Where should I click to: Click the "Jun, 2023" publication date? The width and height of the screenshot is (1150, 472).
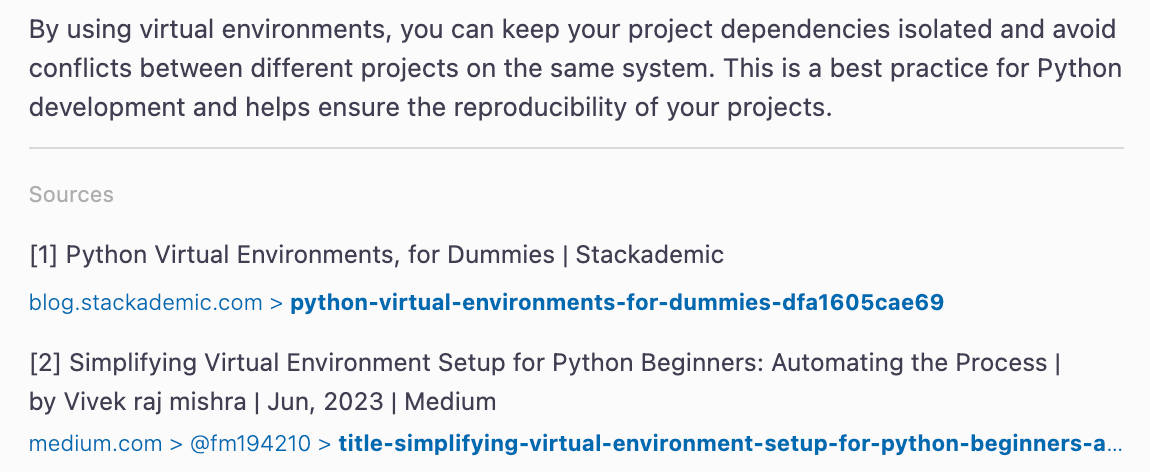point(323,402)
